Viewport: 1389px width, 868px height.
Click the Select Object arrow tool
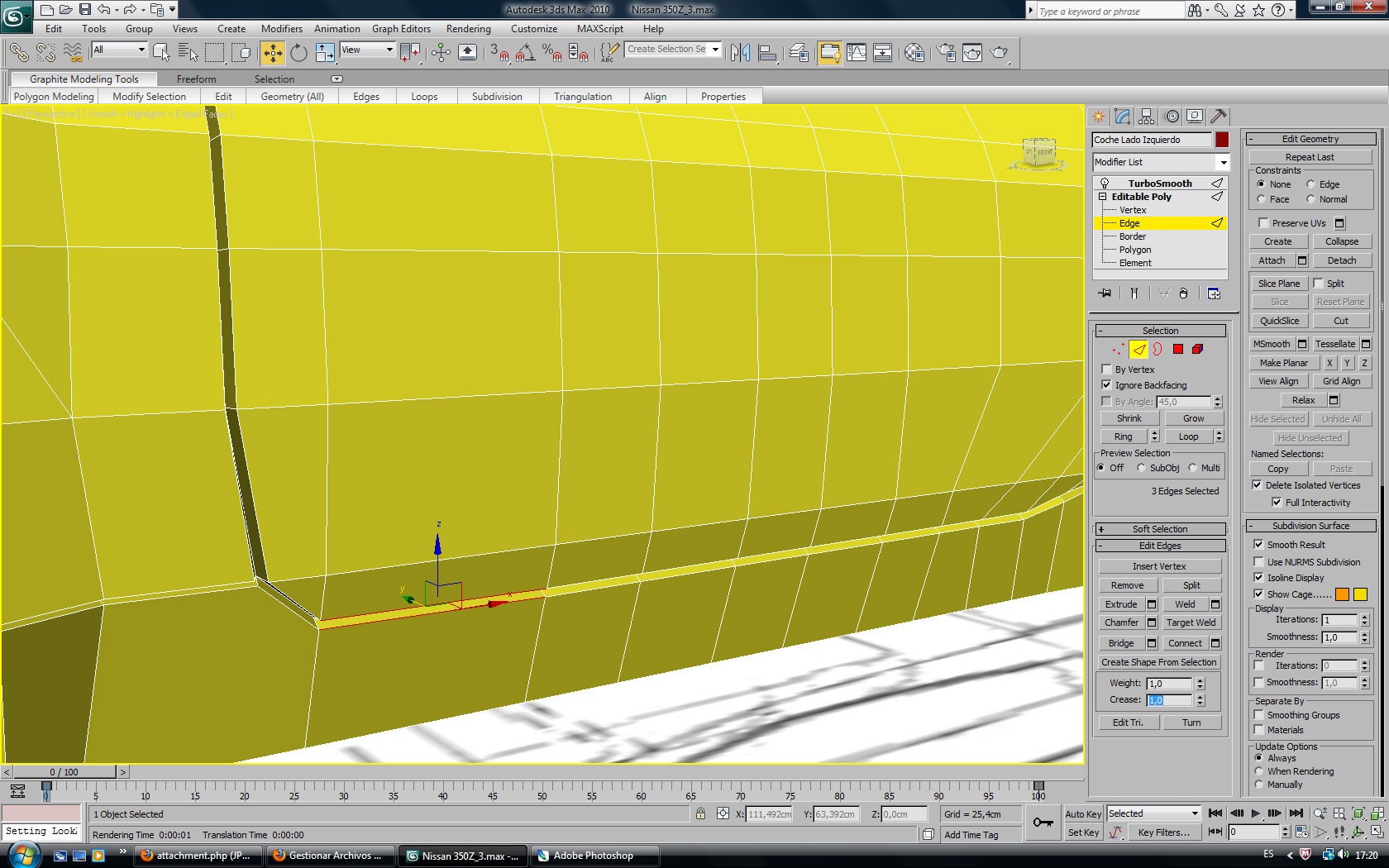[x=161, y=53]
